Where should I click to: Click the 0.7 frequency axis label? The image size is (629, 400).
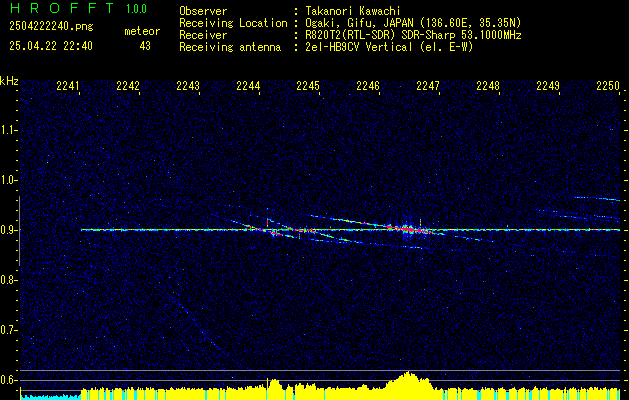coord(8,330)
